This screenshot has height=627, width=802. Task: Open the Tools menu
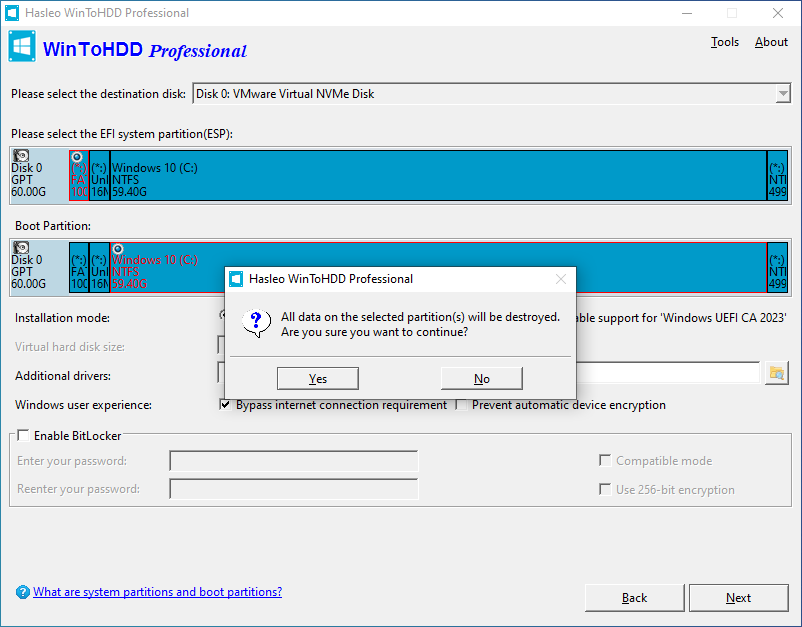pyautogui.click(x=725, y=42)
